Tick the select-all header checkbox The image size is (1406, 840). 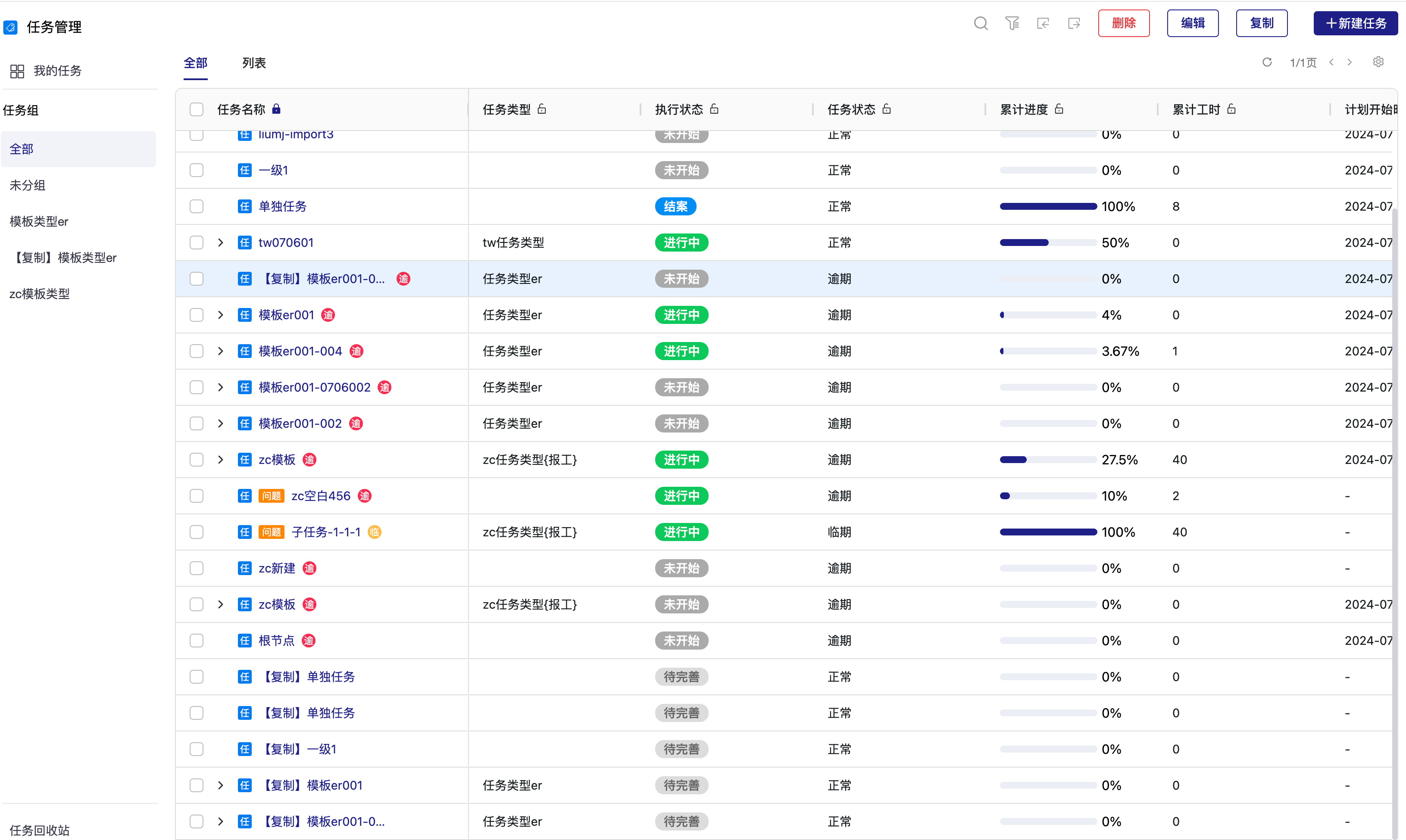197,109
